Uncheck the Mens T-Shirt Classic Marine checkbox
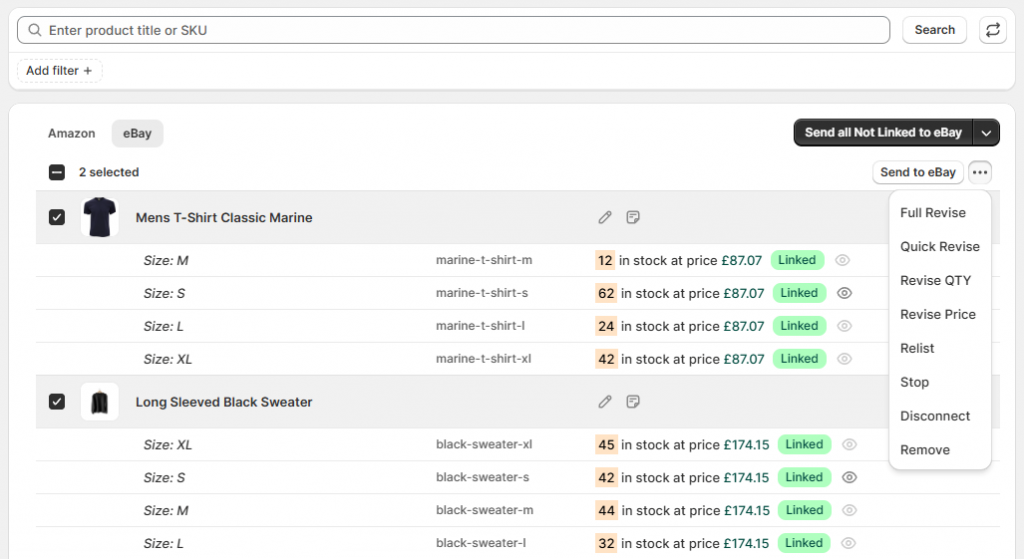 click(x=57, y=217)
